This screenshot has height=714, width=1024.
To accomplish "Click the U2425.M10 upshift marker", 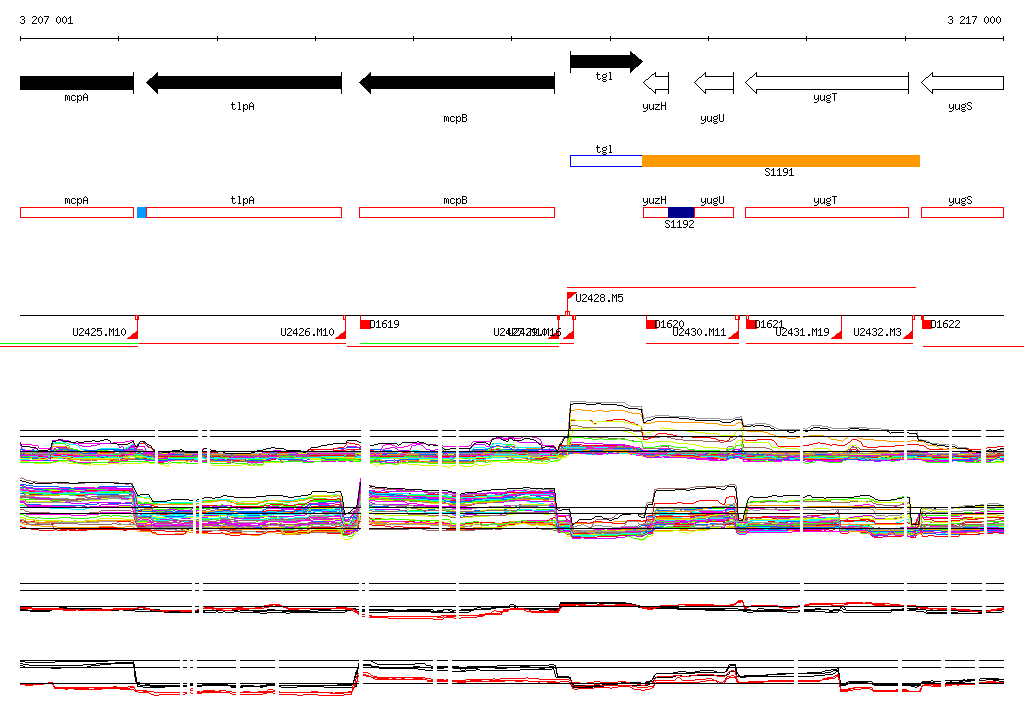I will click(x=133, y=334).
